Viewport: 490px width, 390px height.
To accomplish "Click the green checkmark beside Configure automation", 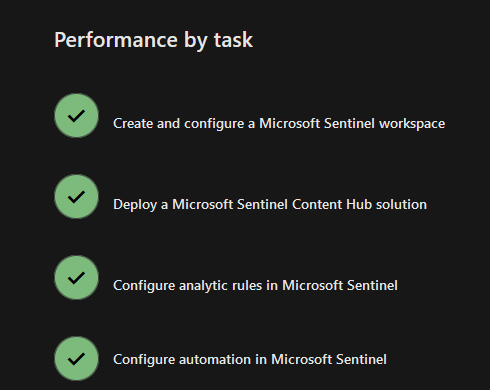I will pos(76,359).
